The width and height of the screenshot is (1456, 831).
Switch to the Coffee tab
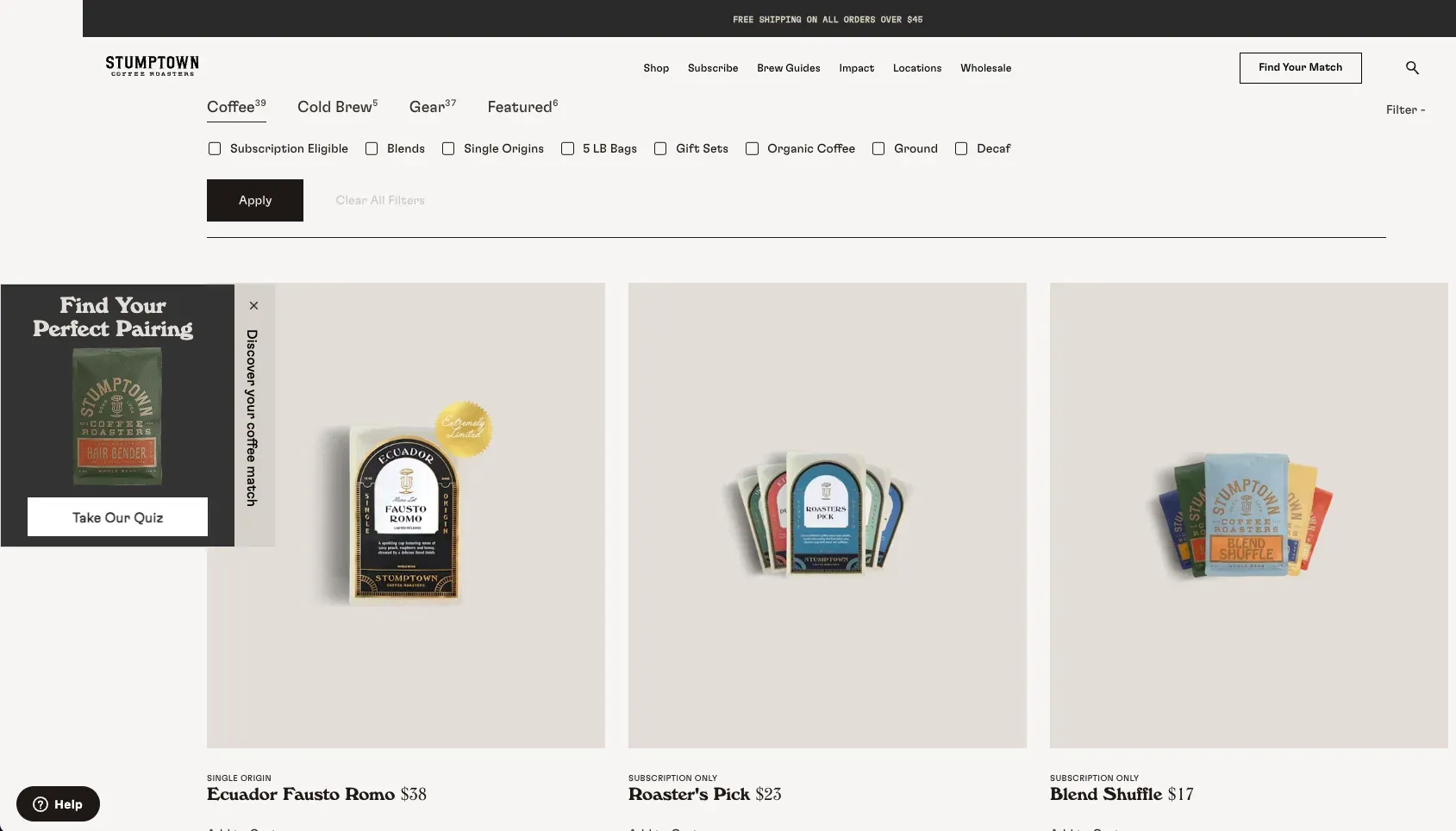[236, 107]
